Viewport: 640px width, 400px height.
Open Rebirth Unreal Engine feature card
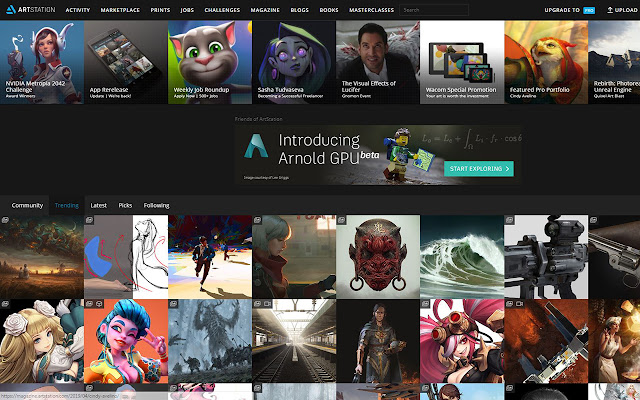(x=614, y=62)
